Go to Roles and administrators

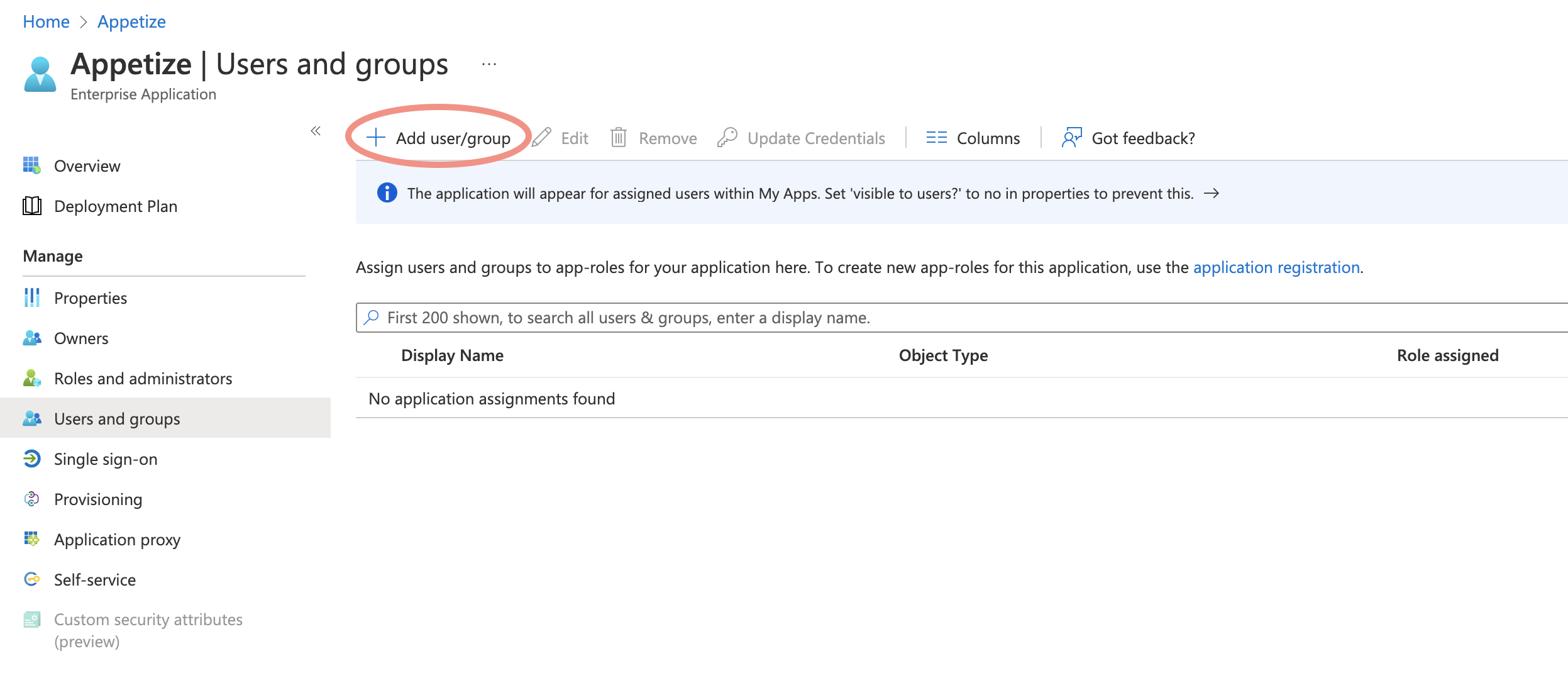pos(143,379)
